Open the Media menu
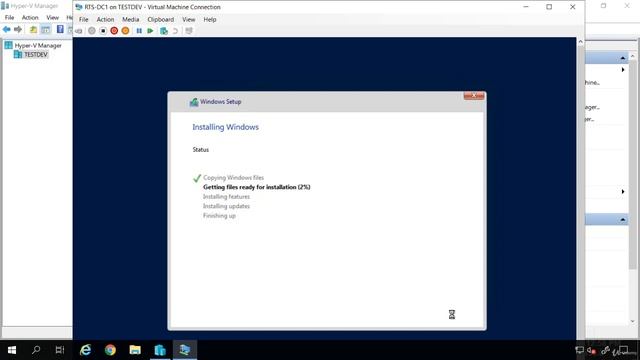Viewport: 640px width, 360px height. (x=131, y=20)
